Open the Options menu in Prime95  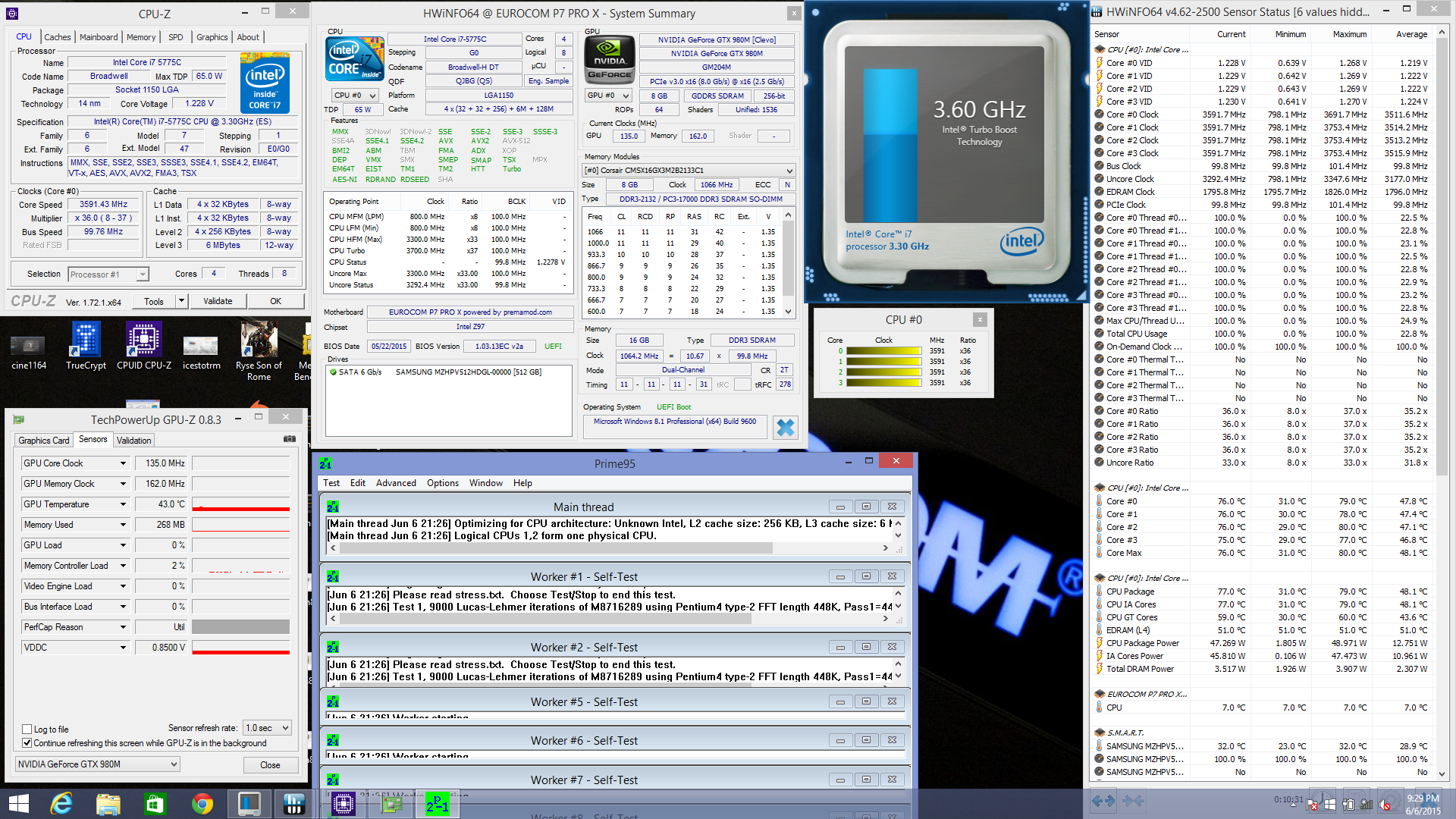pyautogui.click(x=443, y=483)
